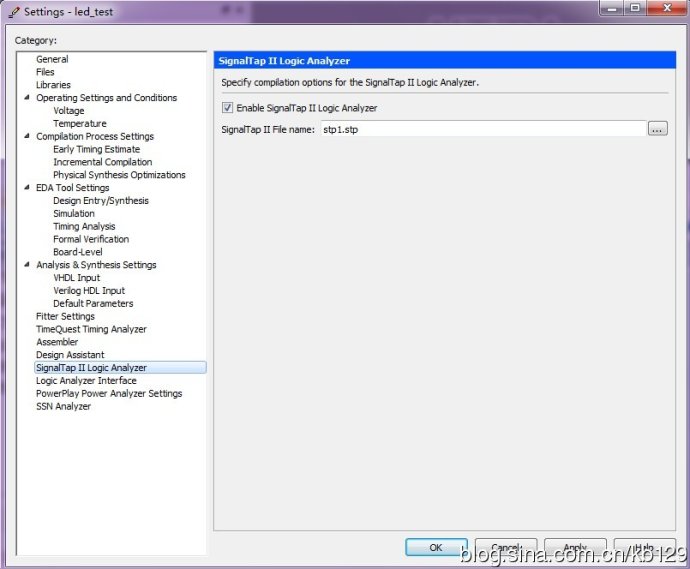Open Design Assistant

70,355
